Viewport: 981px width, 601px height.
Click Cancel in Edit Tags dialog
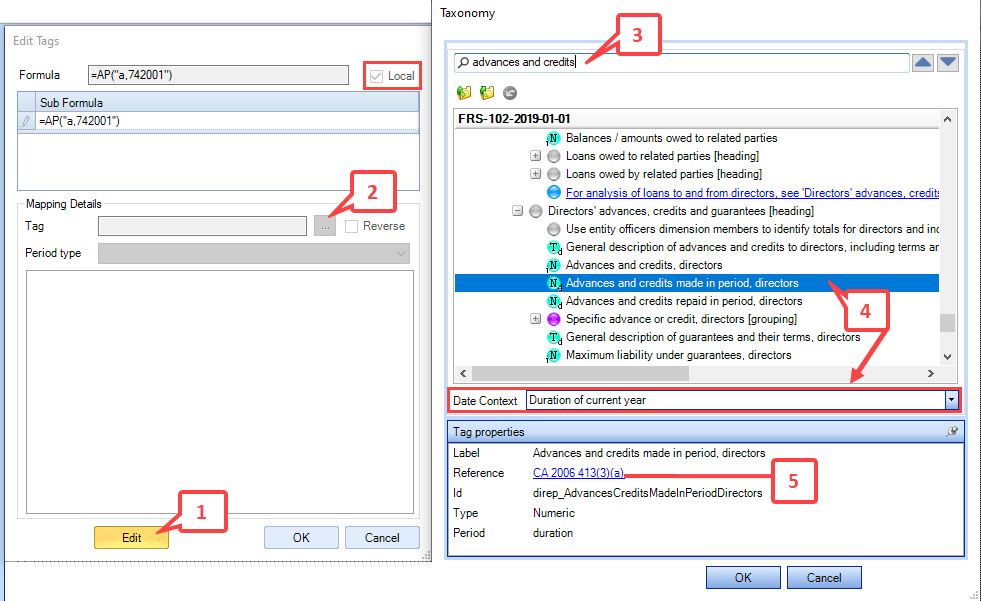tap(382, 537)
